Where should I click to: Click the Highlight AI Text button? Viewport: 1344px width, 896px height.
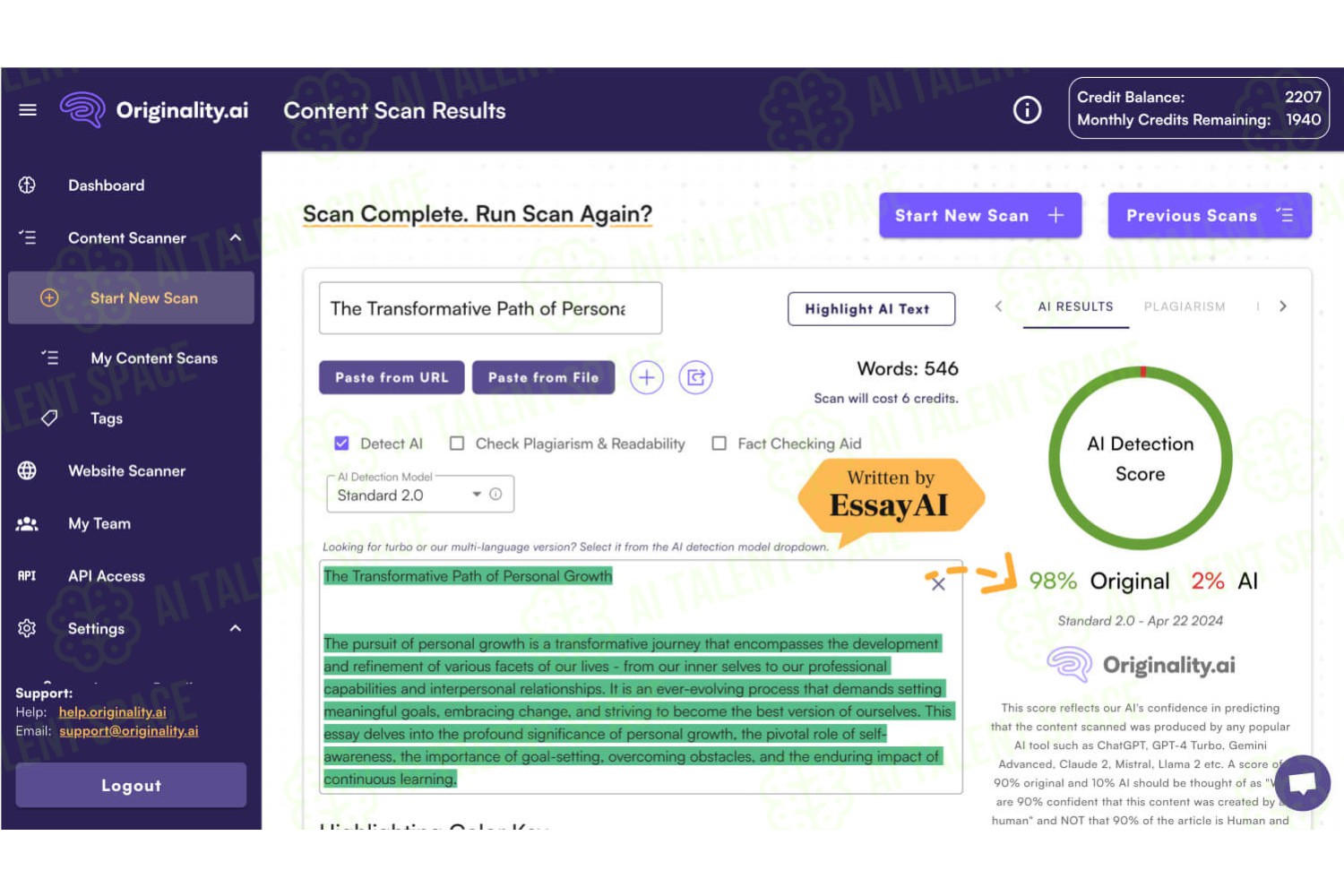pyautogui.click(x=871, y=308)
